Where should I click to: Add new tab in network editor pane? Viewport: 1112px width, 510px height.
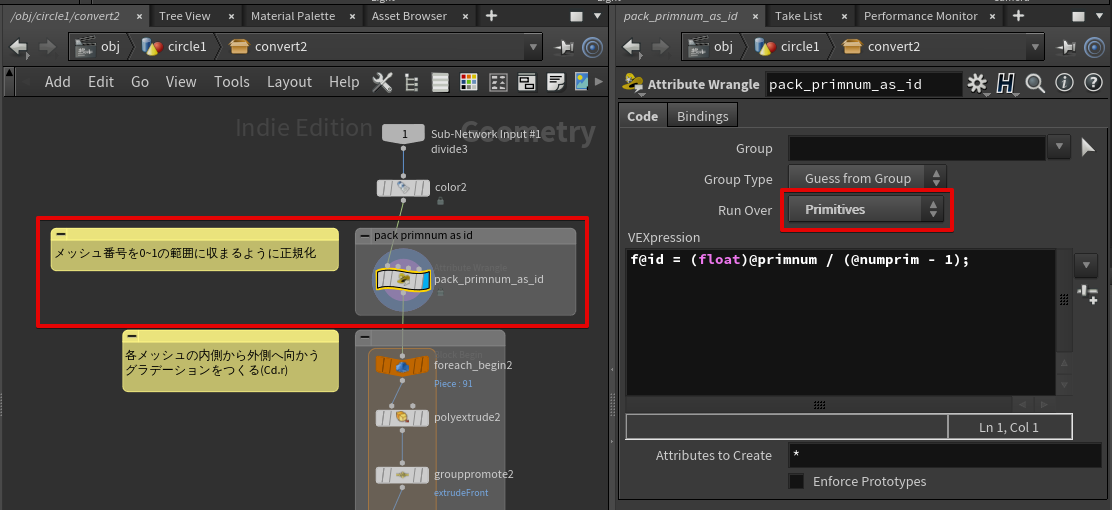click(x=491, y=16)
